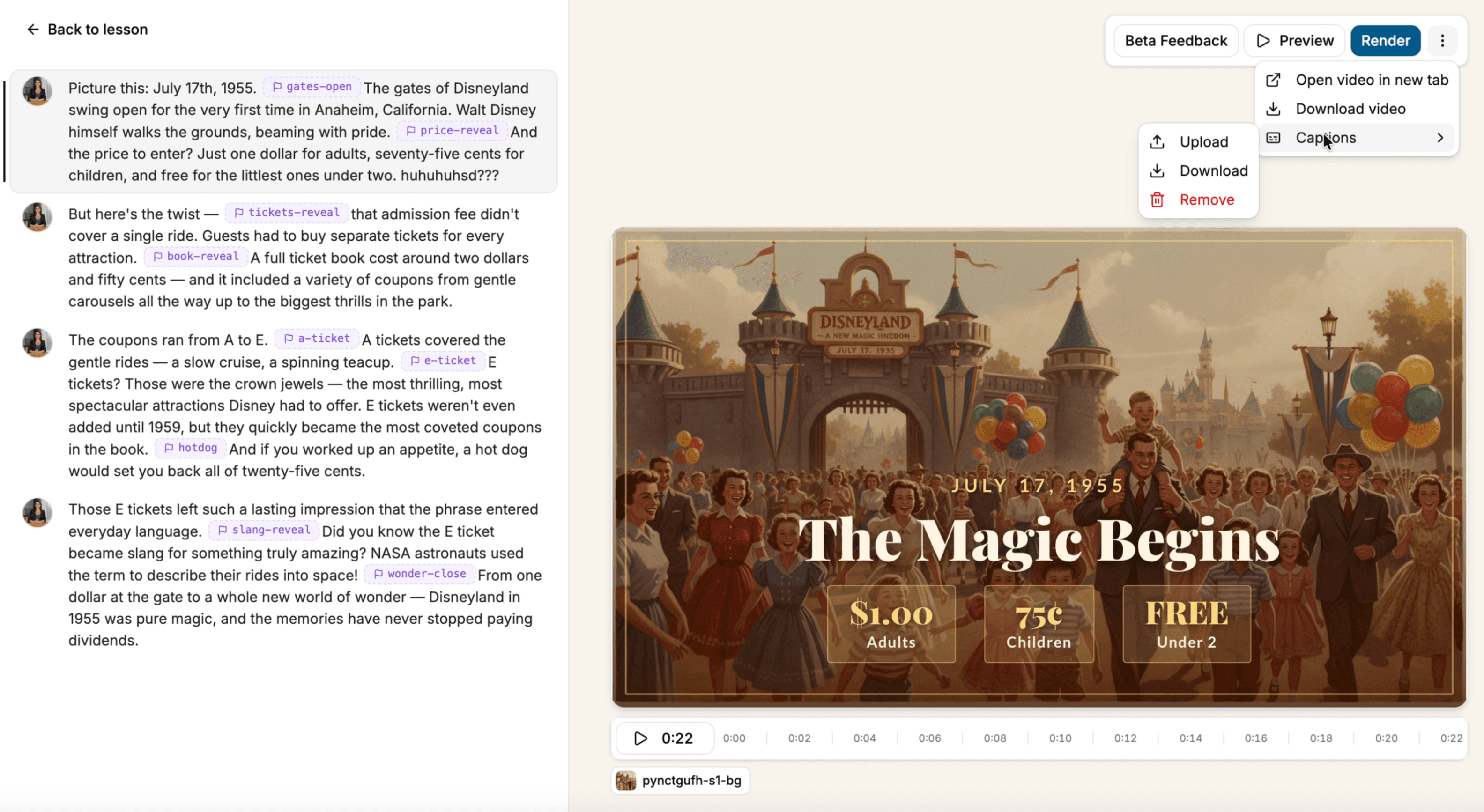
Task: Open the Captions menu entry
Action: tap(1357, 138)
